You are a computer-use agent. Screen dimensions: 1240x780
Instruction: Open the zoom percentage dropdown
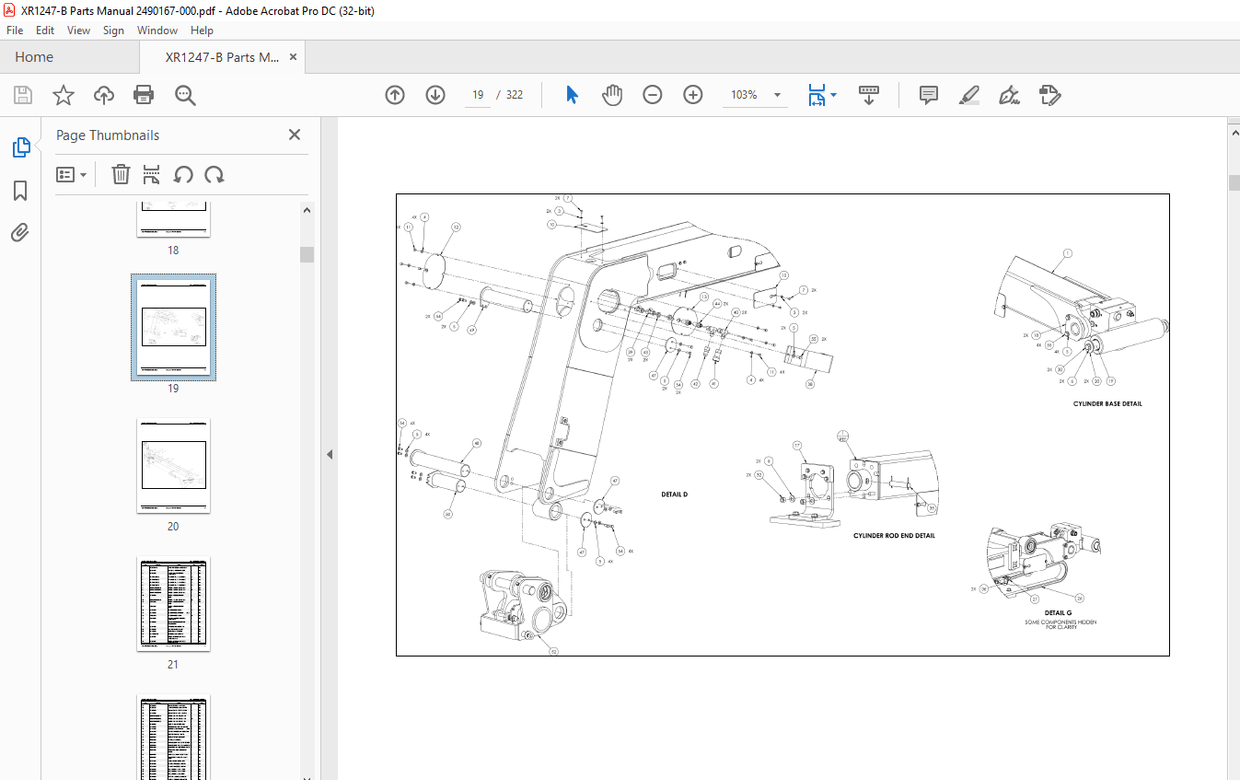775,94
